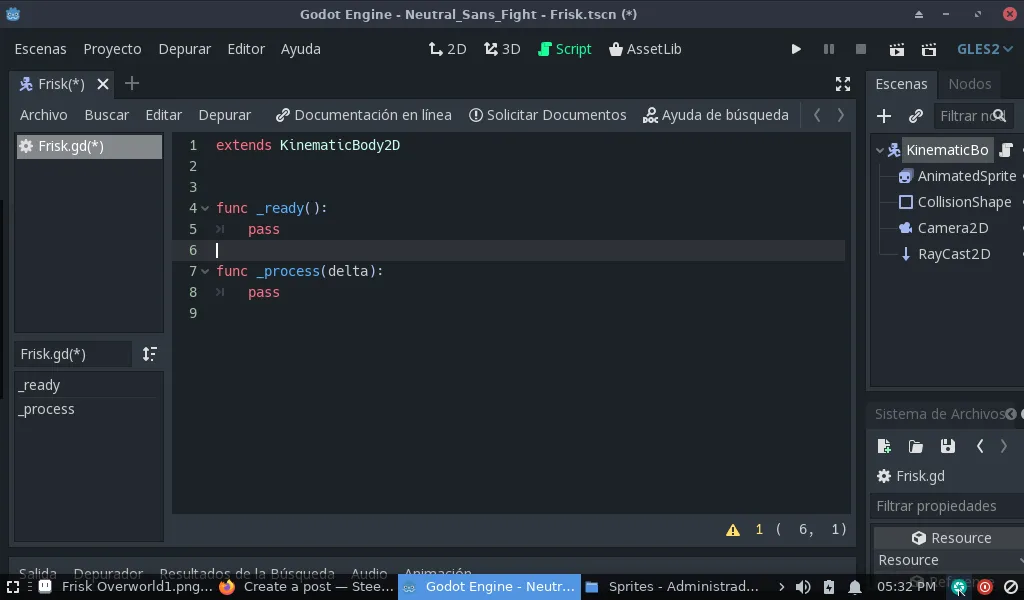Select Frisk.gd(*) in the script list
1024x600 pixels.
coord(89,146)
